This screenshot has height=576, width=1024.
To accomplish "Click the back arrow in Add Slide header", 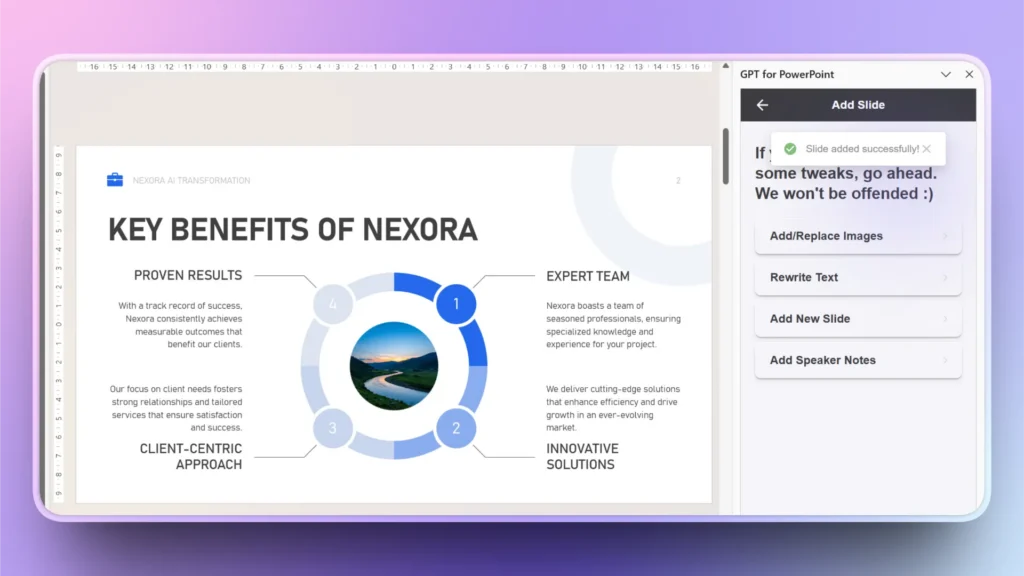I will tap(762, 105).
